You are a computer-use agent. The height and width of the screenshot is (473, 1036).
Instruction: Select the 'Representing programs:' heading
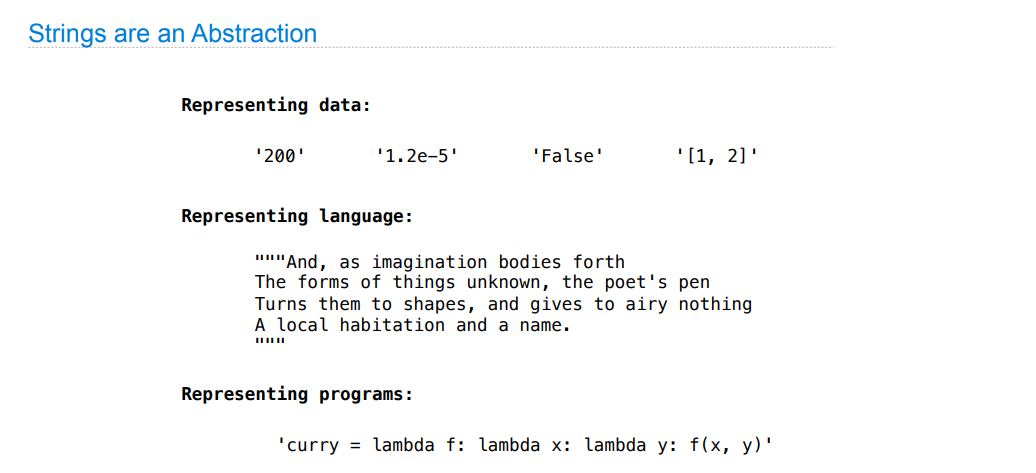(x=297, y=394)
